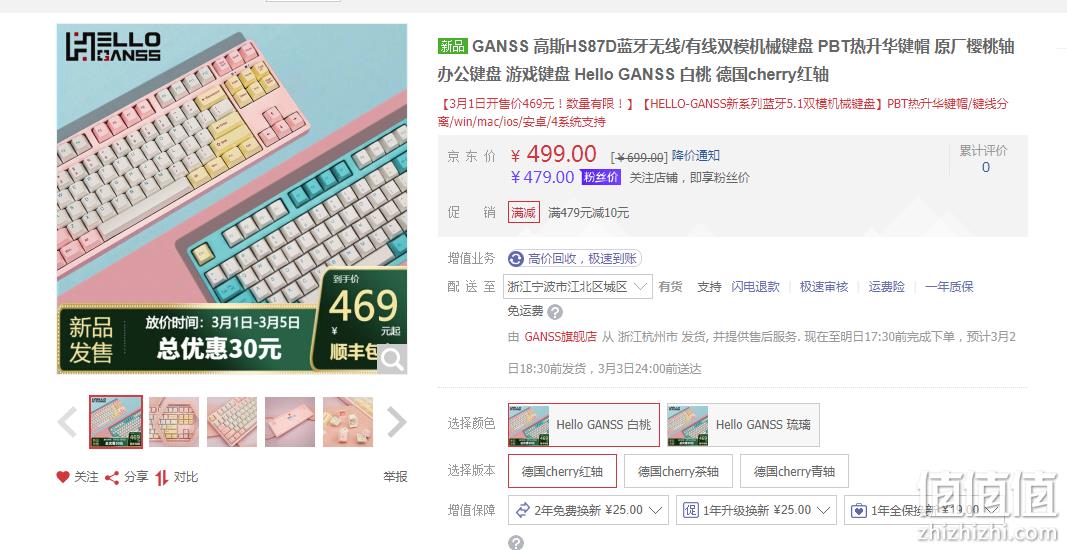Click the 举报 report link

tap(395, 477)
